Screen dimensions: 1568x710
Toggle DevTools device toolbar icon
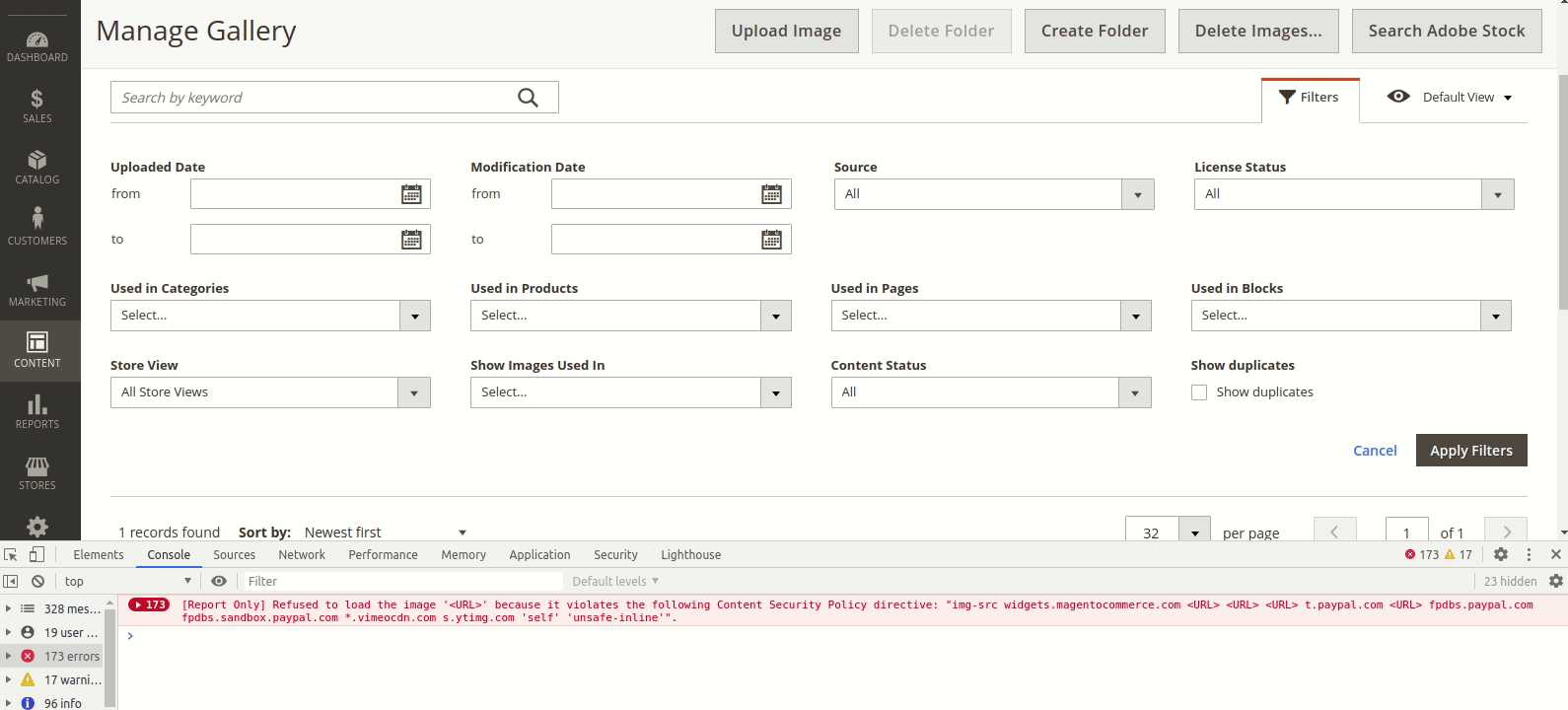click(x=36, y=554)
